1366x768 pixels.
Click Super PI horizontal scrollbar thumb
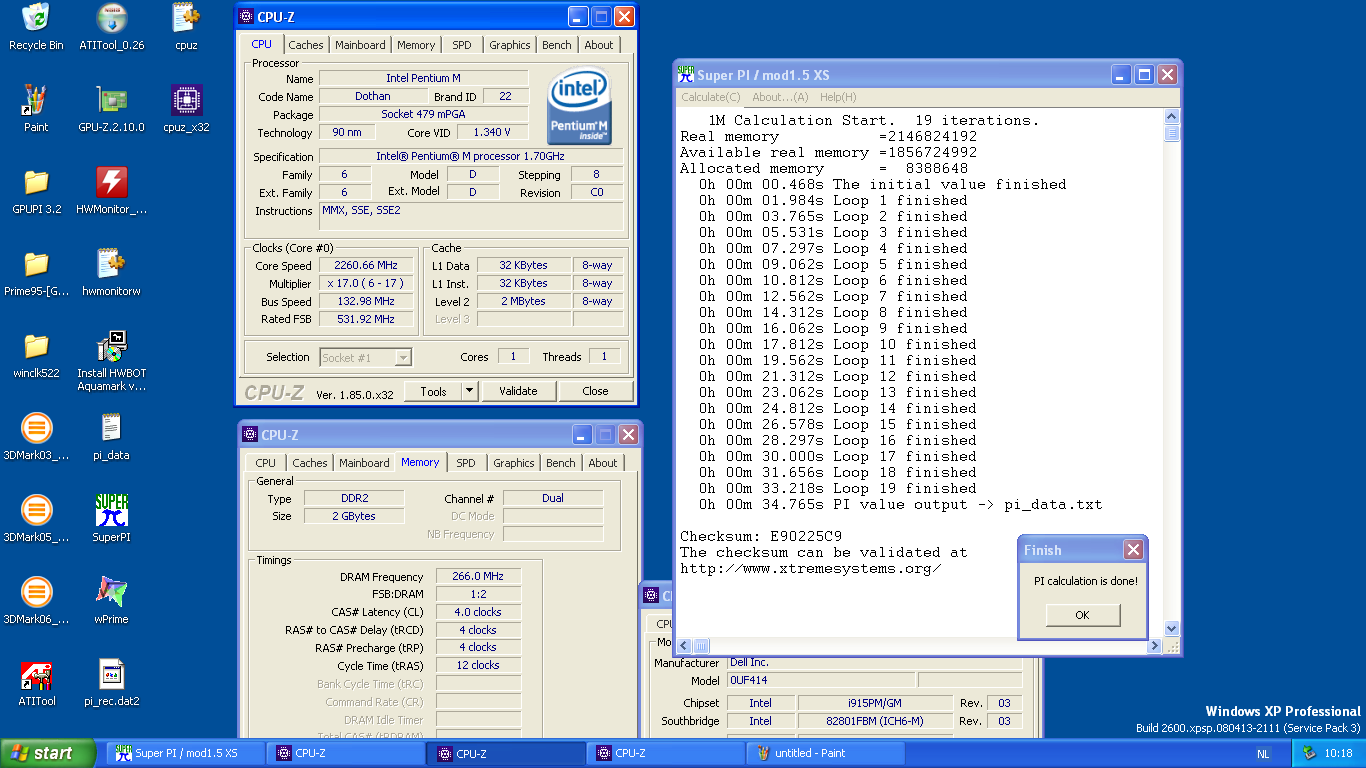tap(701, 646)
